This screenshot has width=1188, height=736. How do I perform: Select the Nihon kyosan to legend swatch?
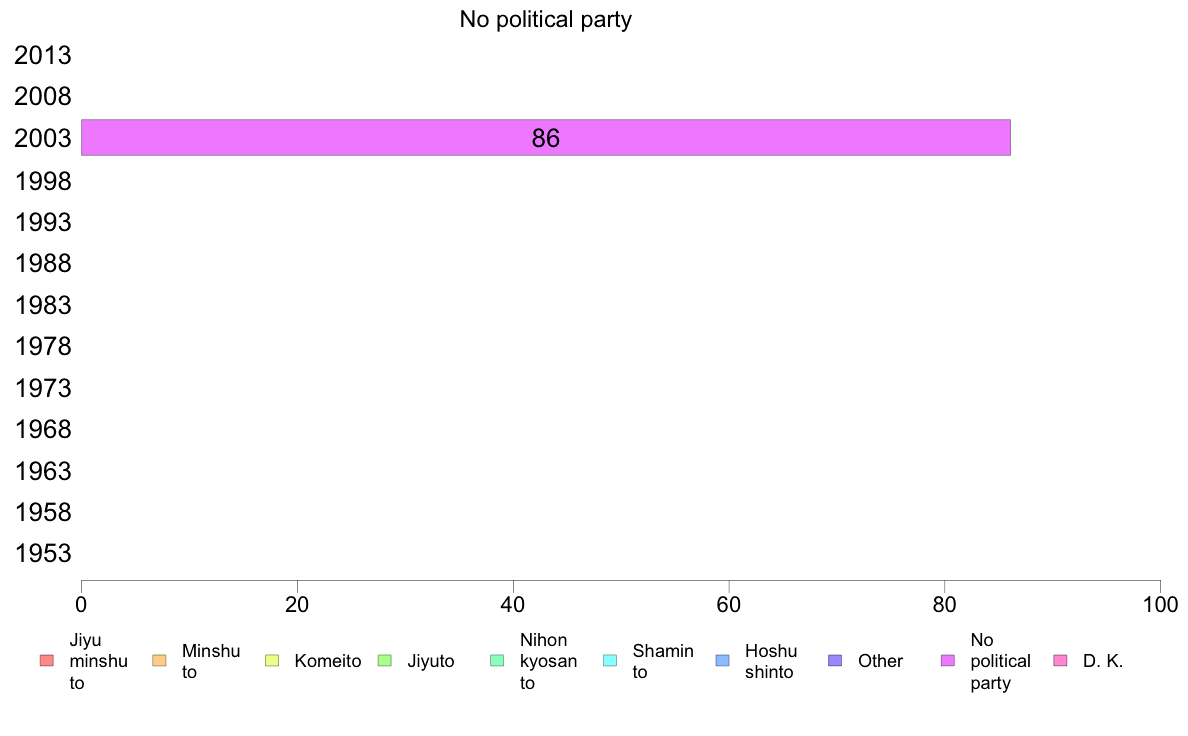[497, 661]
